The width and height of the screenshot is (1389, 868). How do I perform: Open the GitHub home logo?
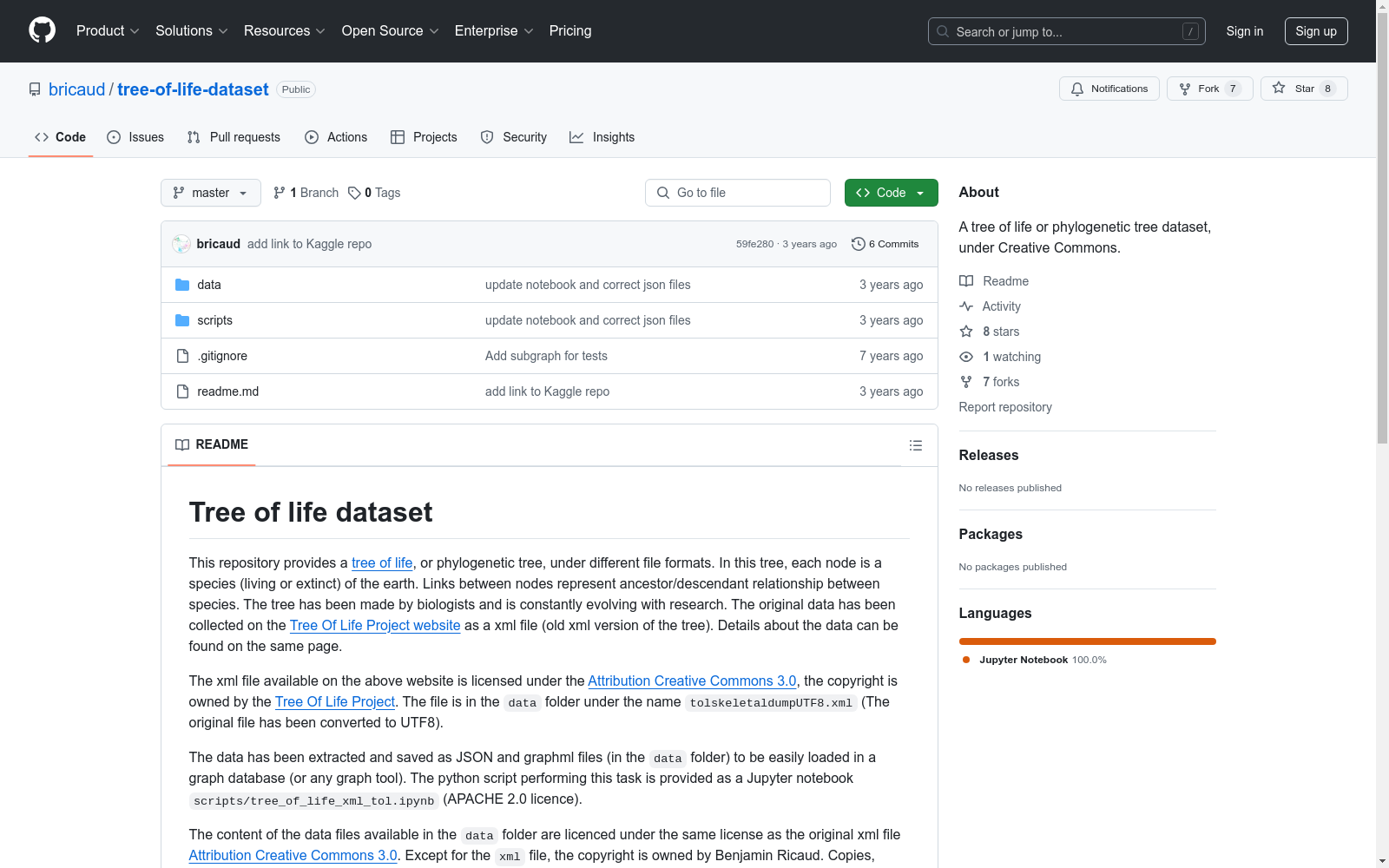click(x=42, y=30)
